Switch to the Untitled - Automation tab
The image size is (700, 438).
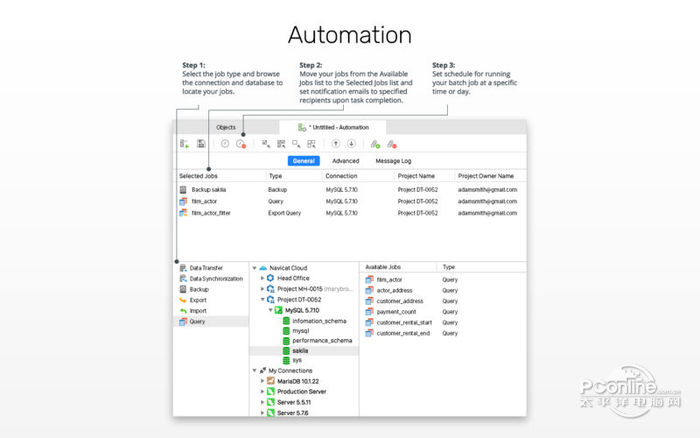coord(333,127)
